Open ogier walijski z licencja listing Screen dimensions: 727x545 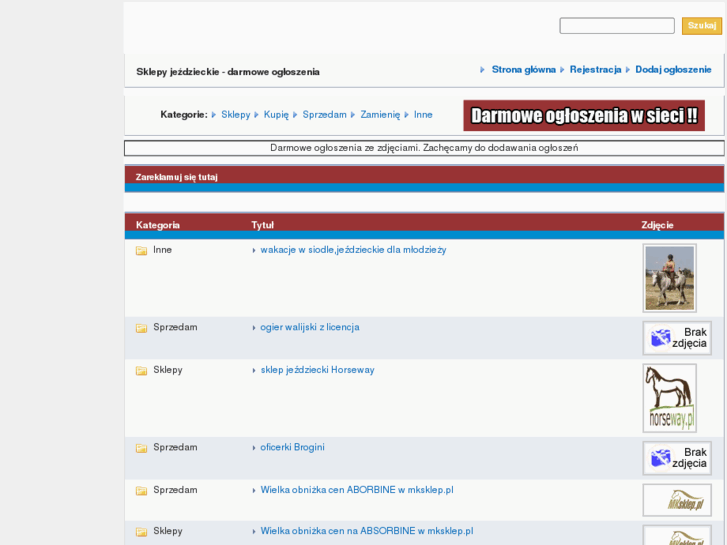310,327
